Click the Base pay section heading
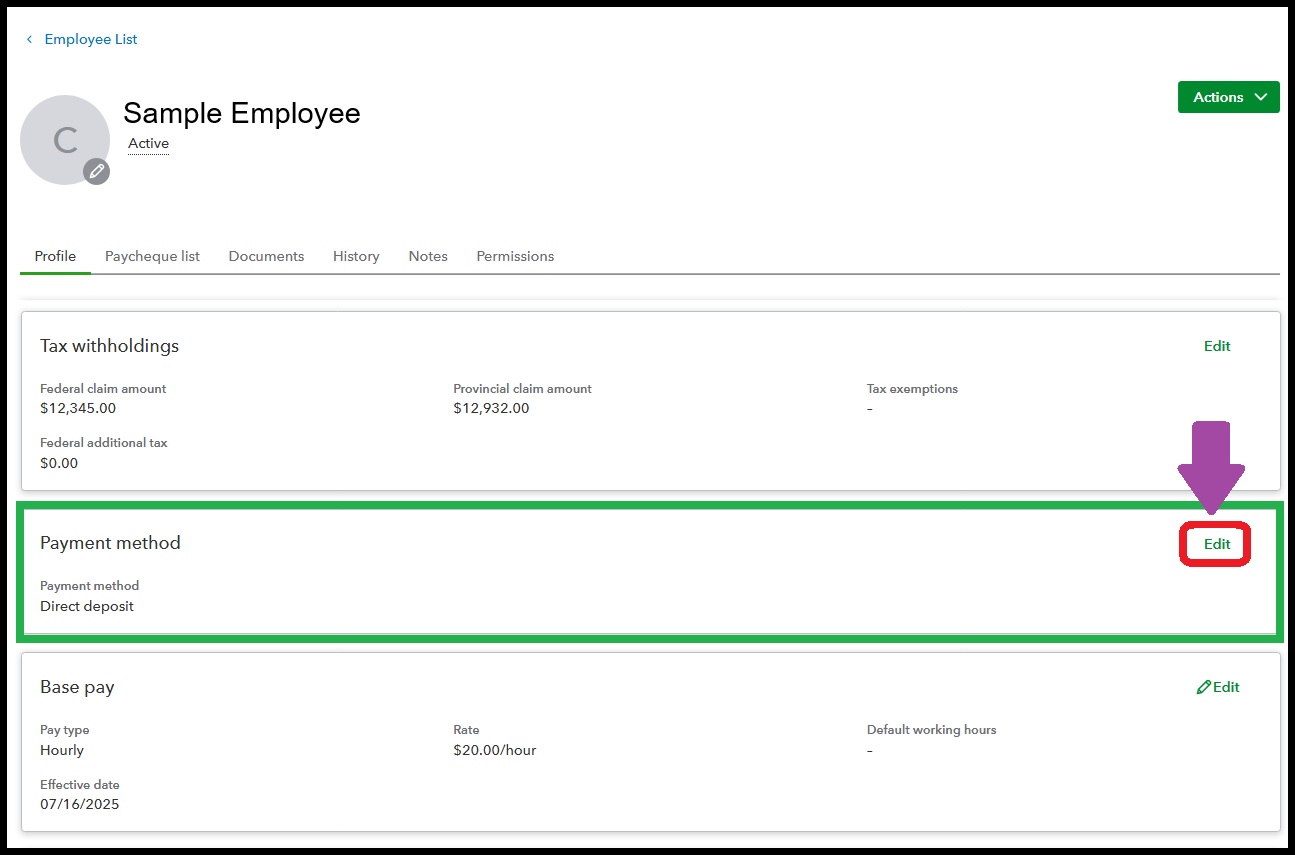The width and height of the screenshot is (1295, 855). click(x=77, y=687)
